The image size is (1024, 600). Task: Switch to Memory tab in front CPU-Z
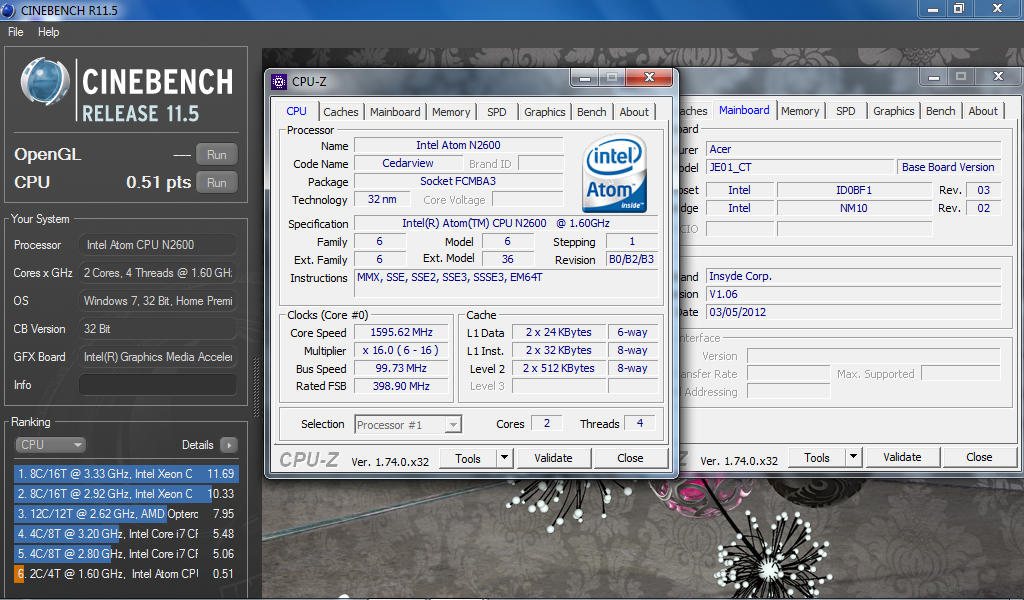[451, 112]
